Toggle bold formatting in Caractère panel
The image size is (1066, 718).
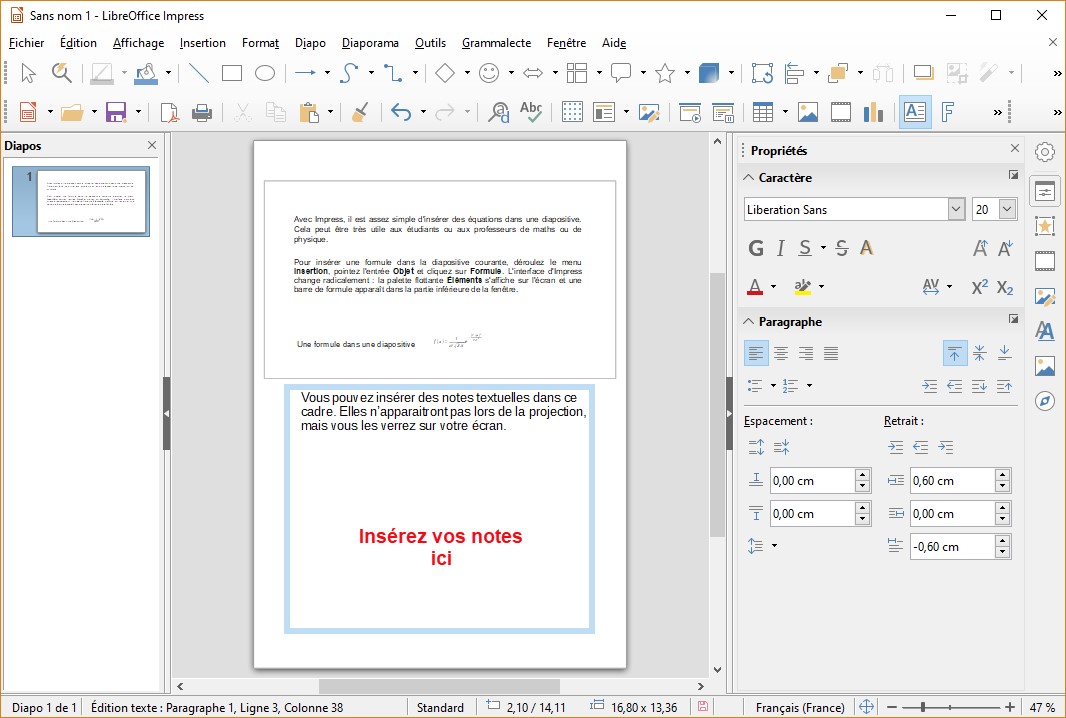click(x=756, y=248)
